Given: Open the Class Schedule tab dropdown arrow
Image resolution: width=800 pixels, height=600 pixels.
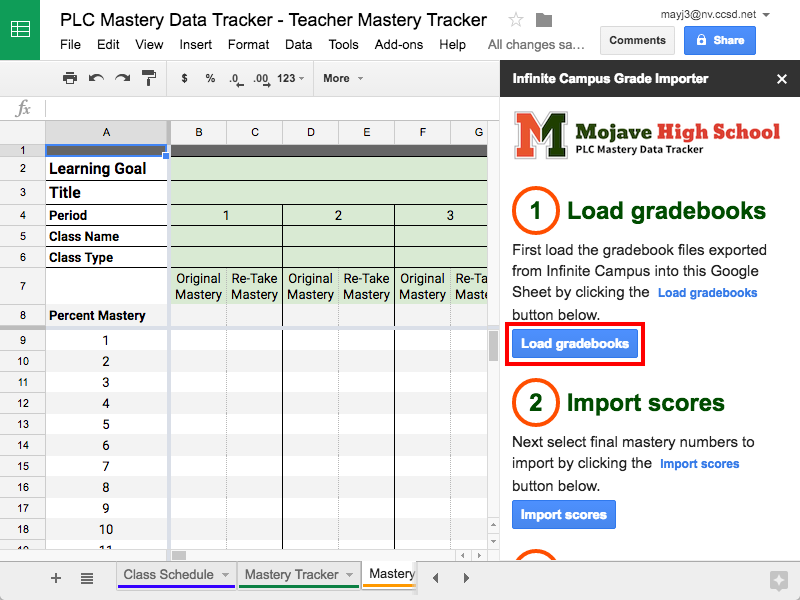Looking at the screenshot, I should pos(225,574).
